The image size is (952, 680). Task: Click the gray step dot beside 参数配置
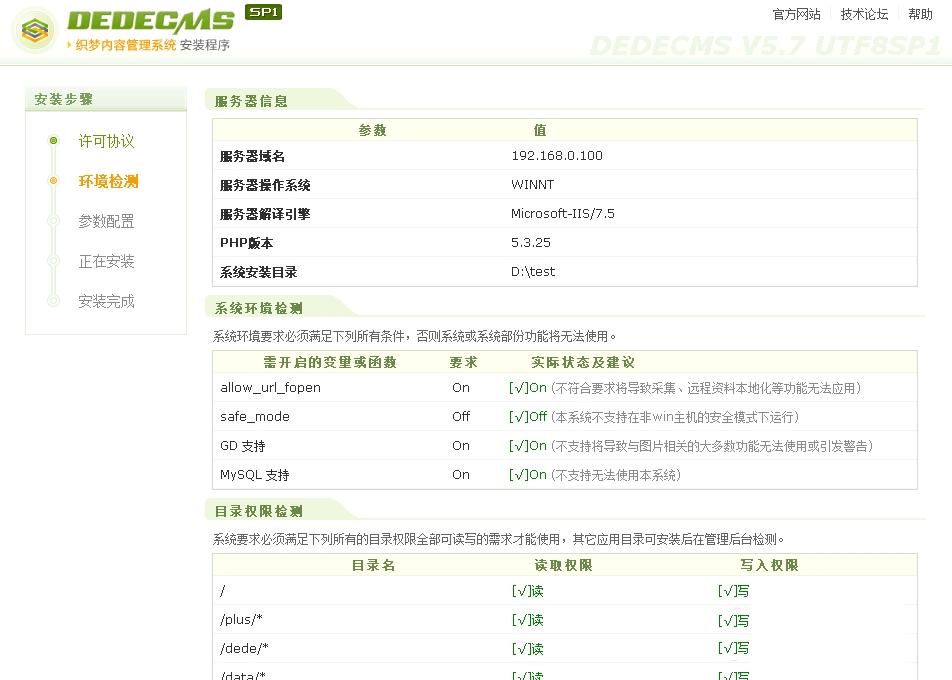[x=53, y=221]
